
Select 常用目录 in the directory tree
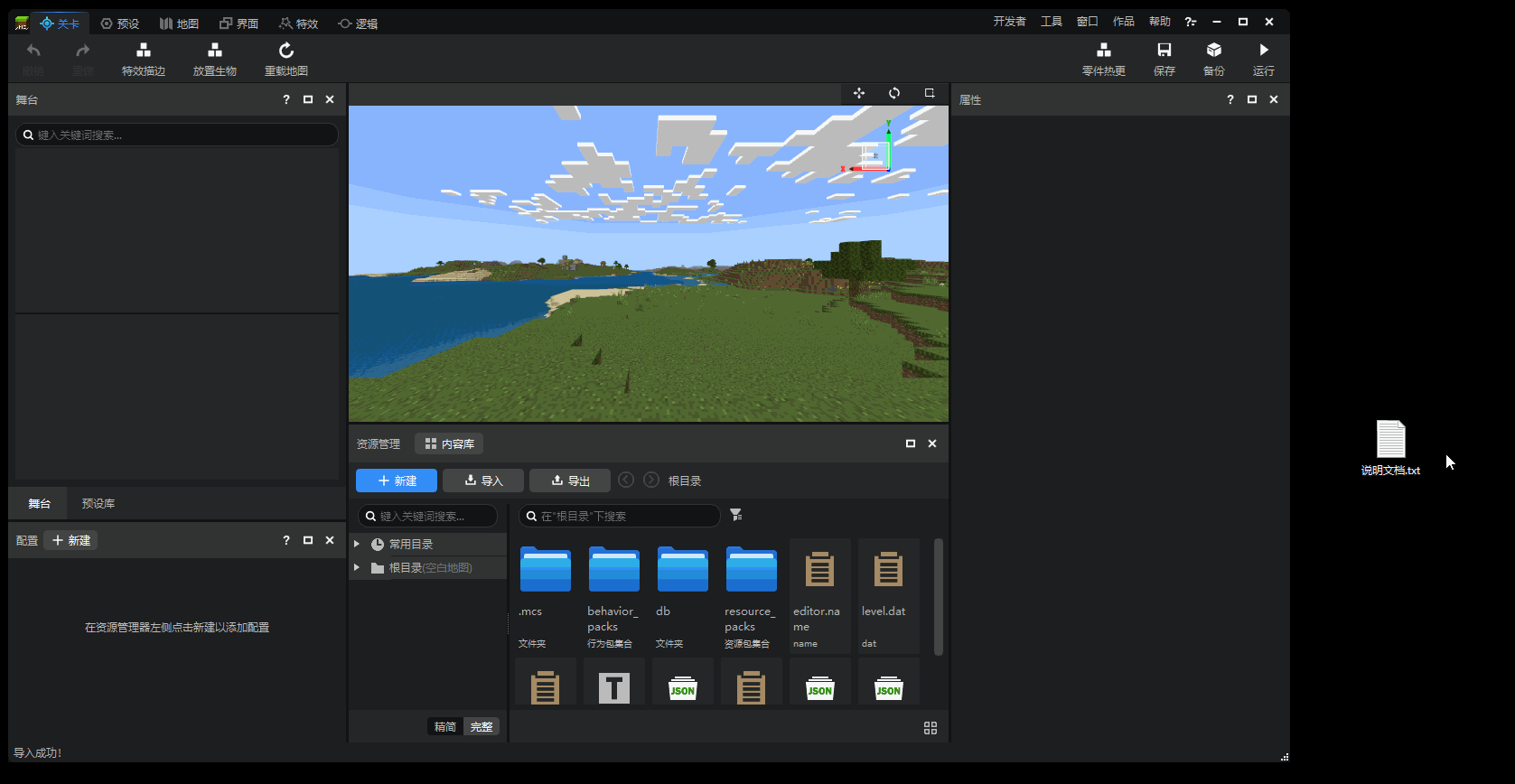[428, 544]
